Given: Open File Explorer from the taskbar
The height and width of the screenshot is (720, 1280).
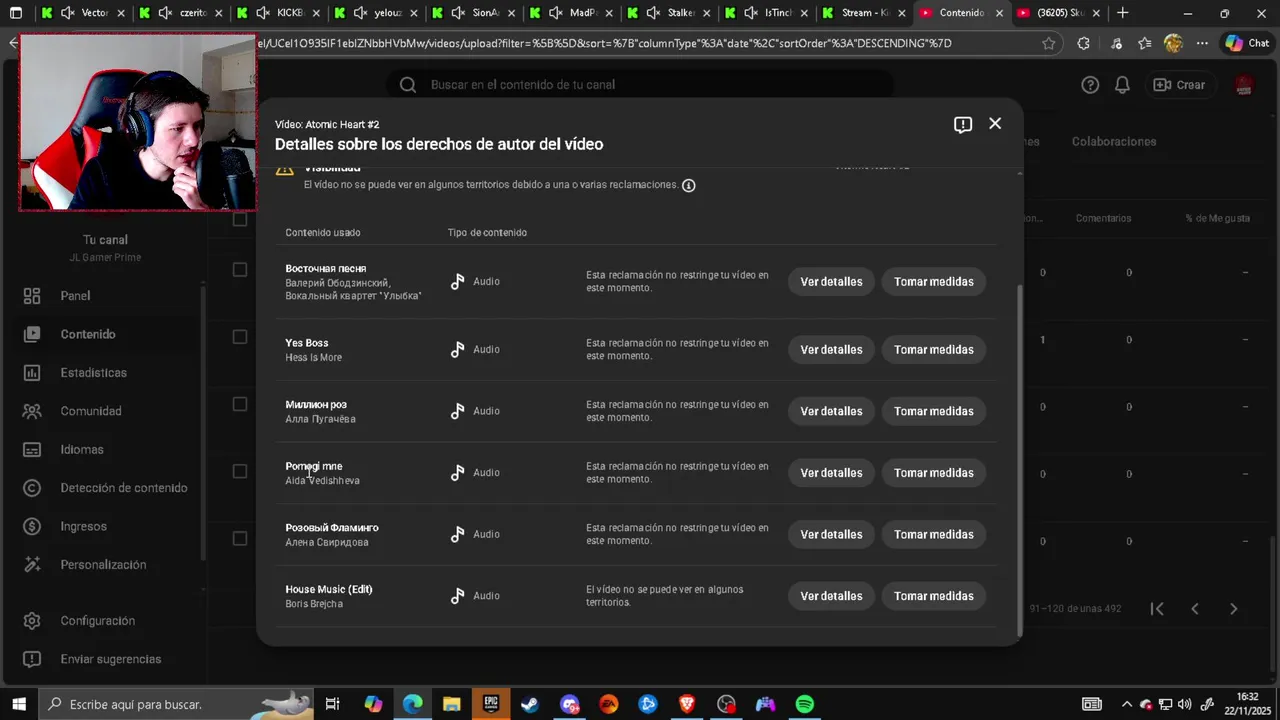Looking at the screenshot, I should [x=452, y=704].
